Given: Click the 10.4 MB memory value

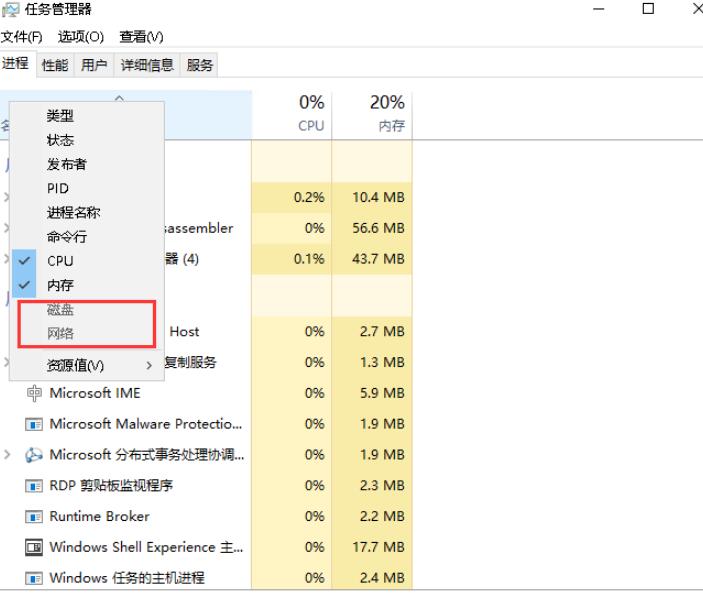Looking at the screenshot, I should 378,197.
